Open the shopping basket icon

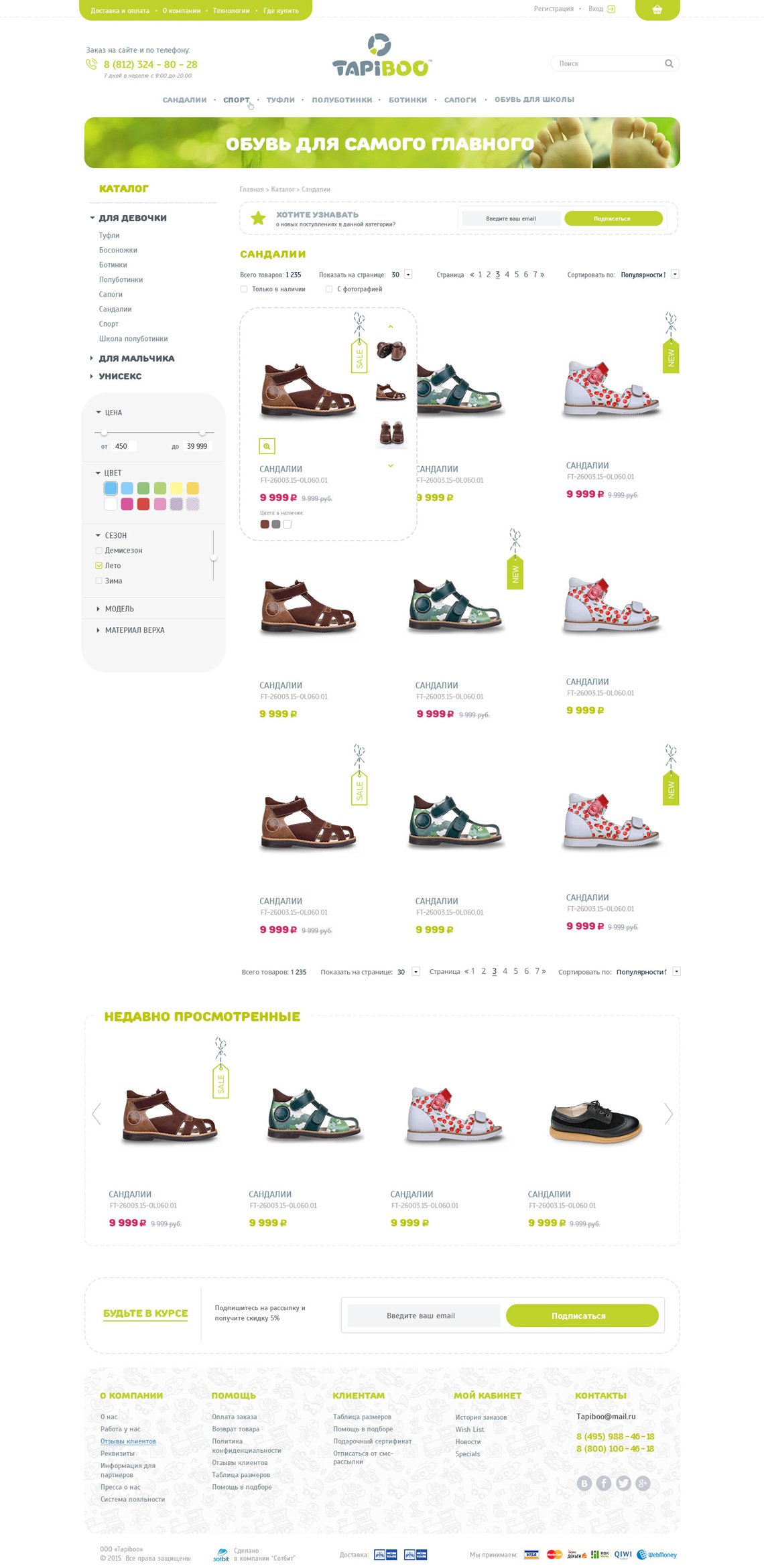[657, 9]
